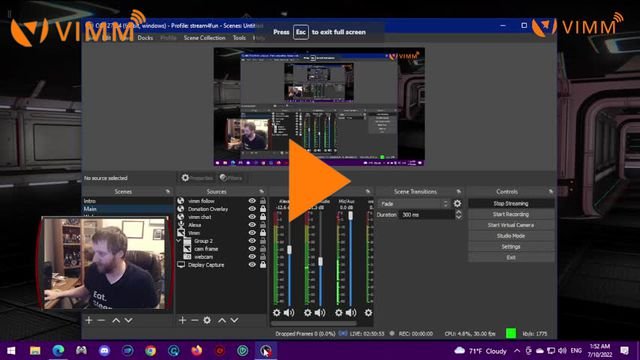Image resolution: width=640 pixels, height=360 pixels.
Task: Remove selected scene with minus icon
Action: pyautogui.click(x=101, y=320)
